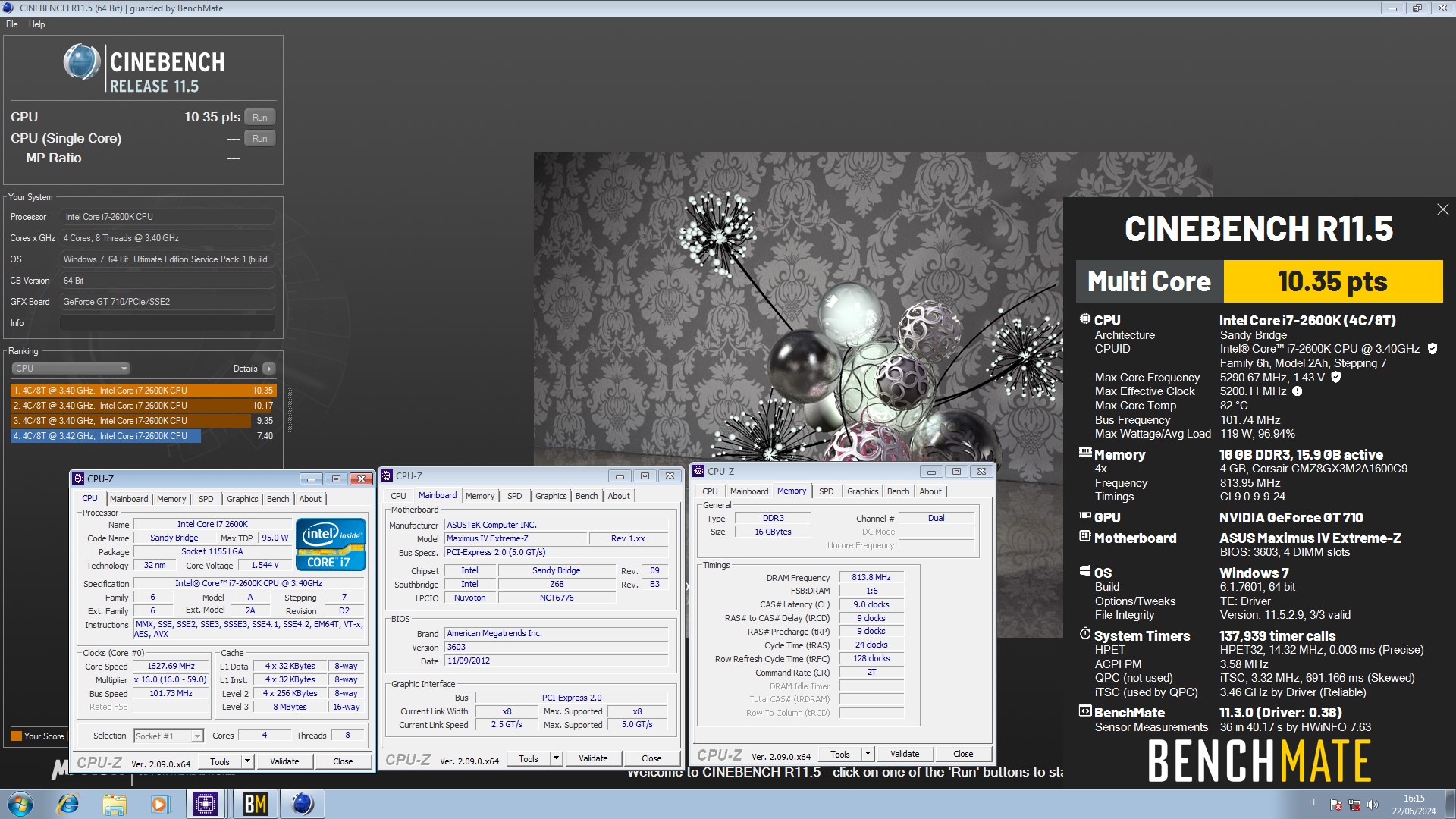
Task: Click the BenchMate OS Windows icon
Action: [1085, 571]
